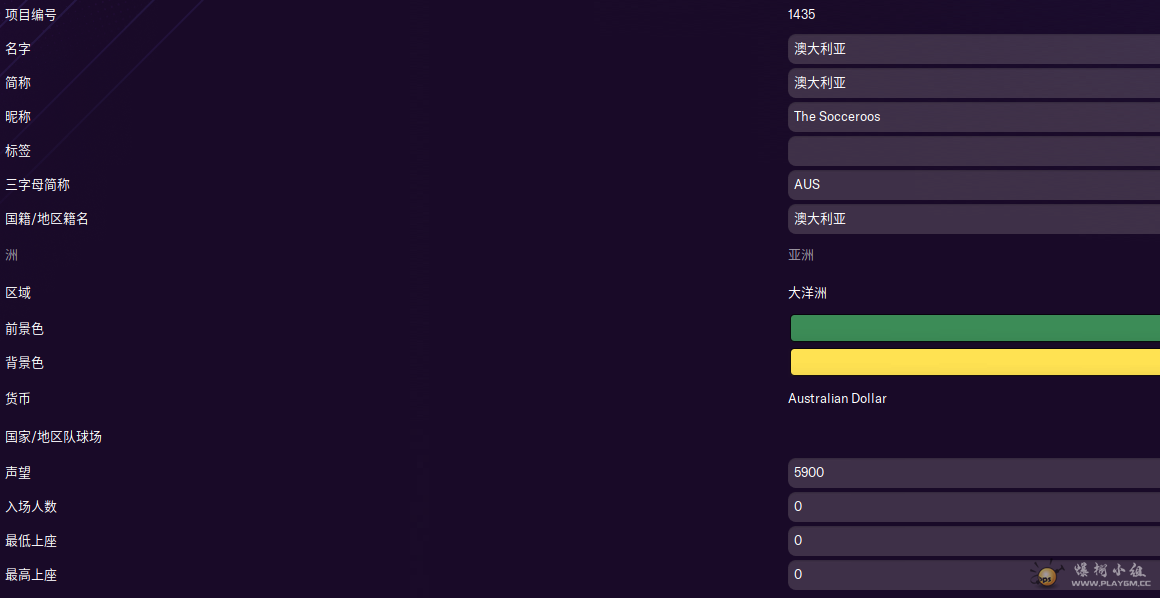This screenshot has height=598, width=1160.
Task: Click the 国家/地区队球场 label
Action: (53, 437)
